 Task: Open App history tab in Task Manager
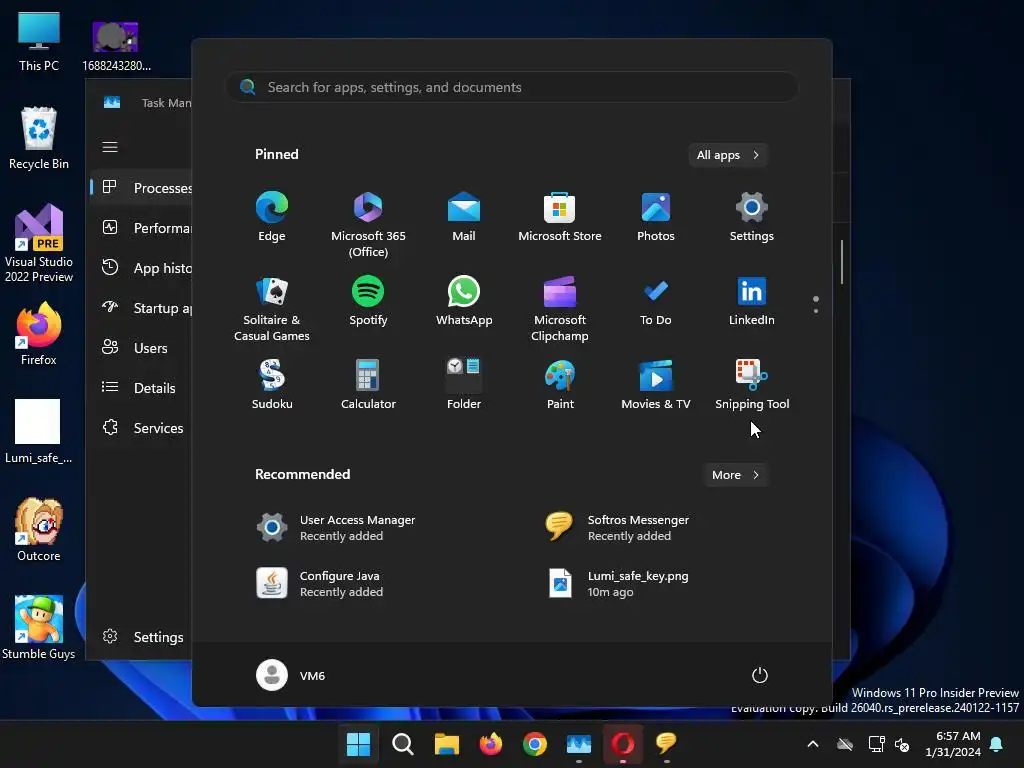coord(142,268)
